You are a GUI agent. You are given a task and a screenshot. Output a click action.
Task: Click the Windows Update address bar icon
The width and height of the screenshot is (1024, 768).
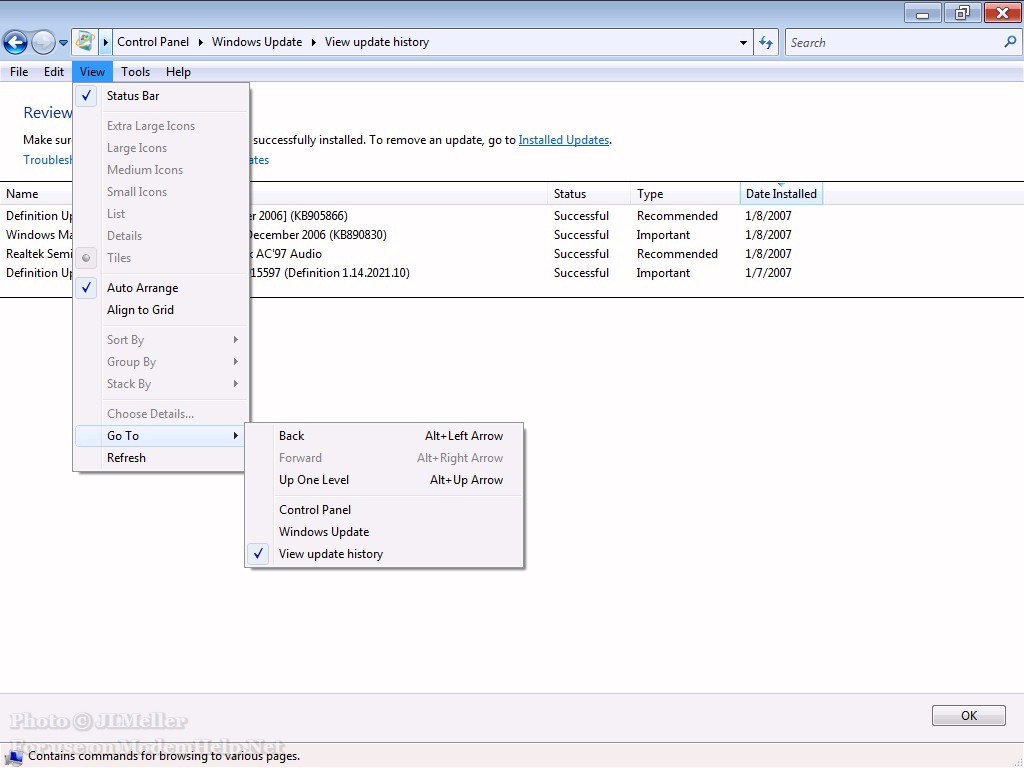[85, 42]
